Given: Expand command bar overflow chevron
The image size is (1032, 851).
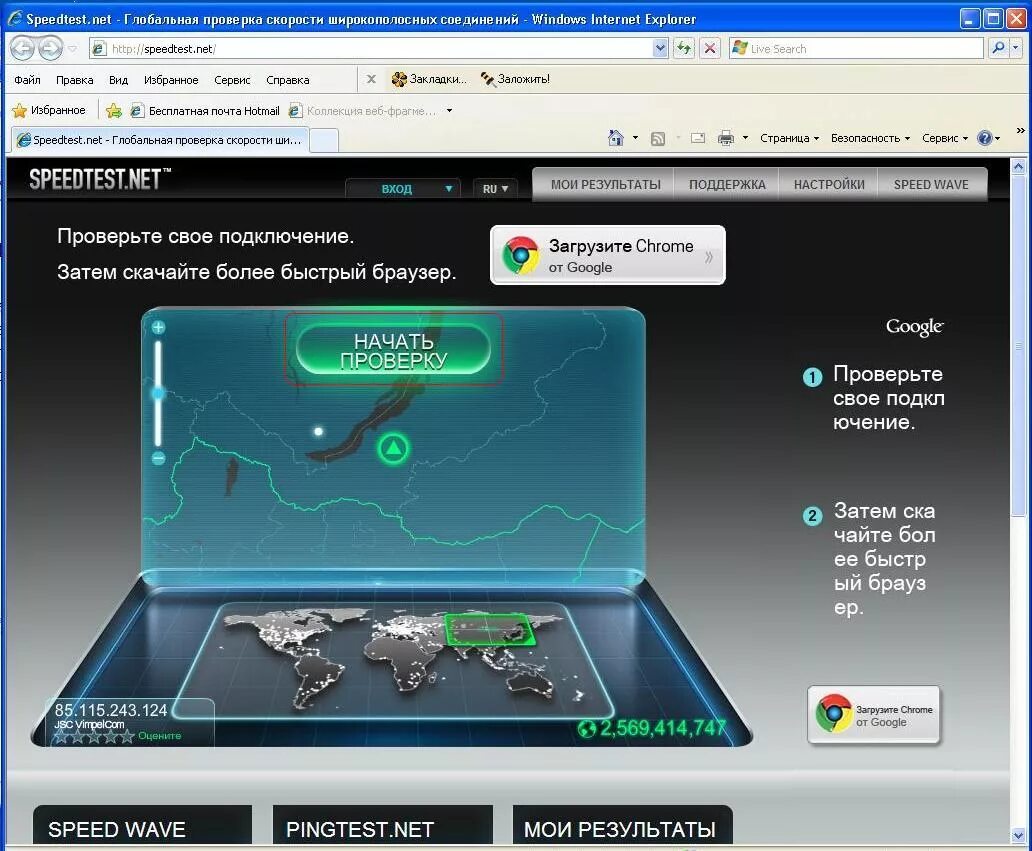Looking at the screenshot, I should coord(1020,130).
